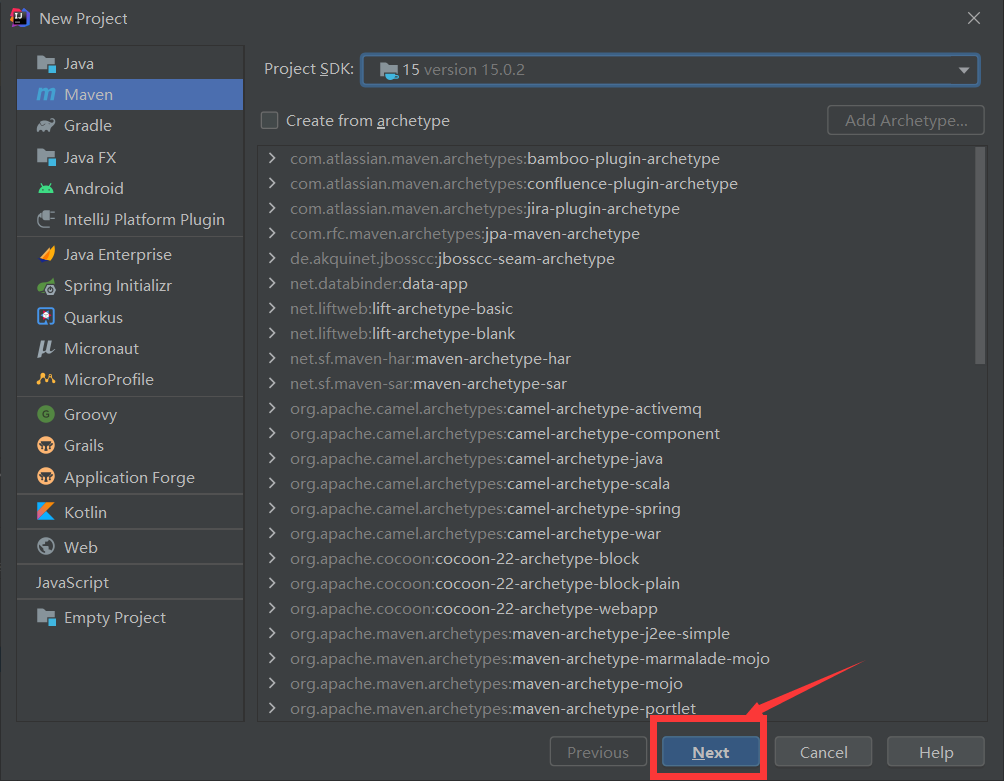Viewport: 1004px width, 781px height.
Task: Click the Web globe icon
Action: pos(46,546)
